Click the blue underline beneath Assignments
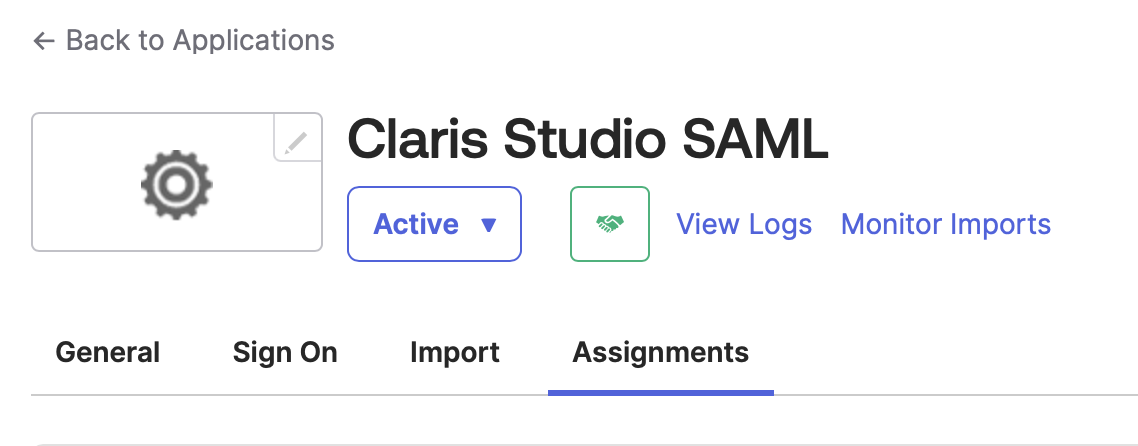 pyautogui.click(x=660, y=392)
